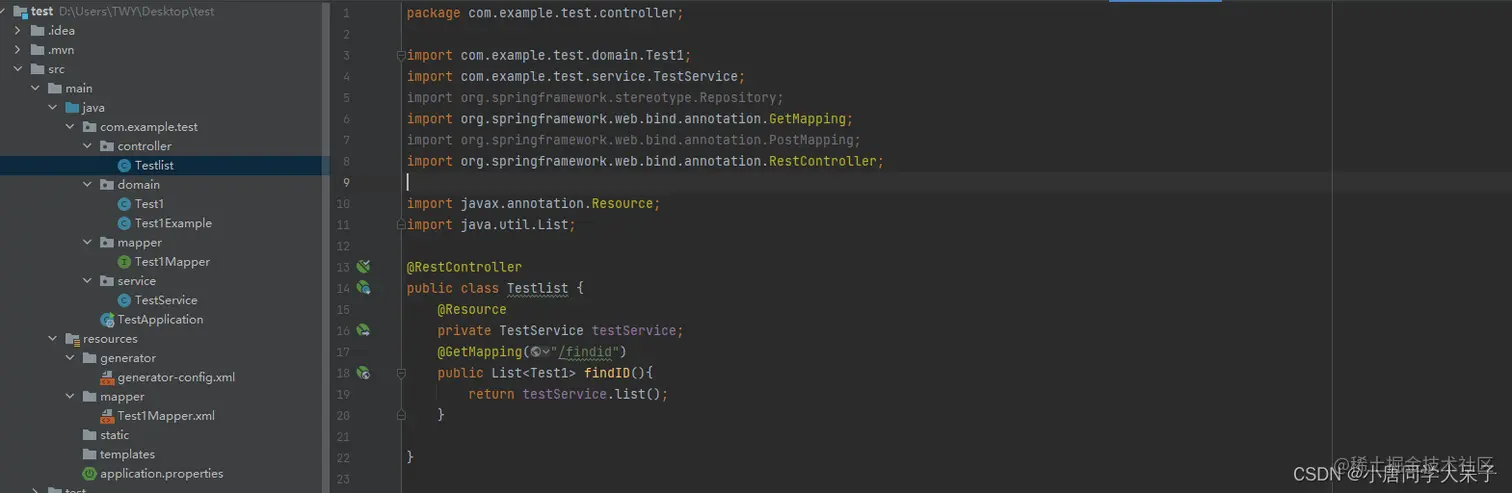Select Test1 in the project tree

[149, 204]
